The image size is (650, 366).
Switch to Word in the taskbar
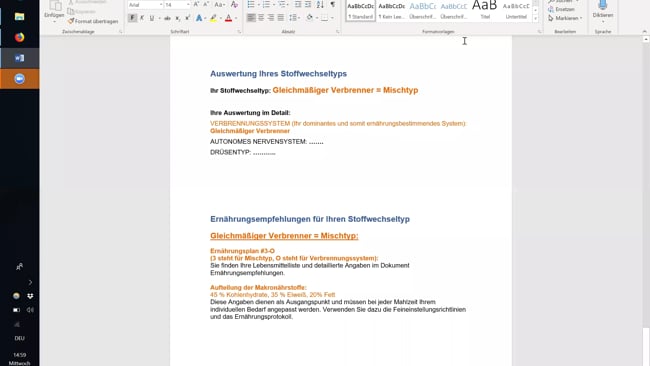pyautogui.click(x=19, y=58)
